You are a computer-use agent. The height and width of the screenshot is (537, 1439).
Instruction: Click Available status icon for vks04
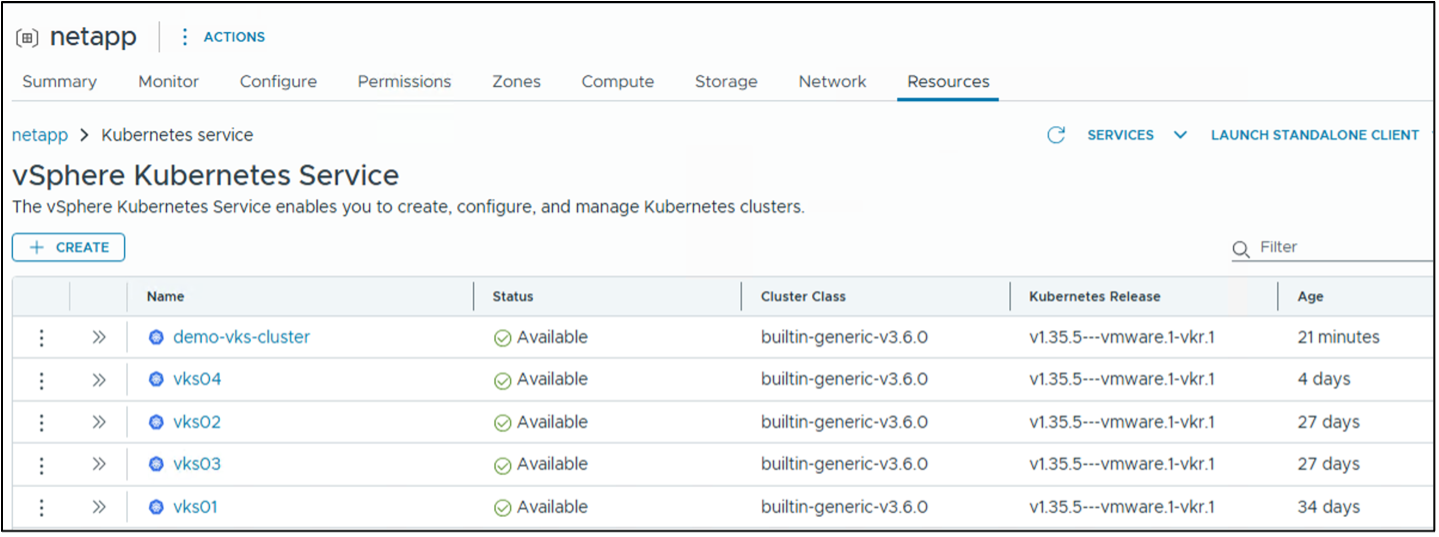(502, 381)
